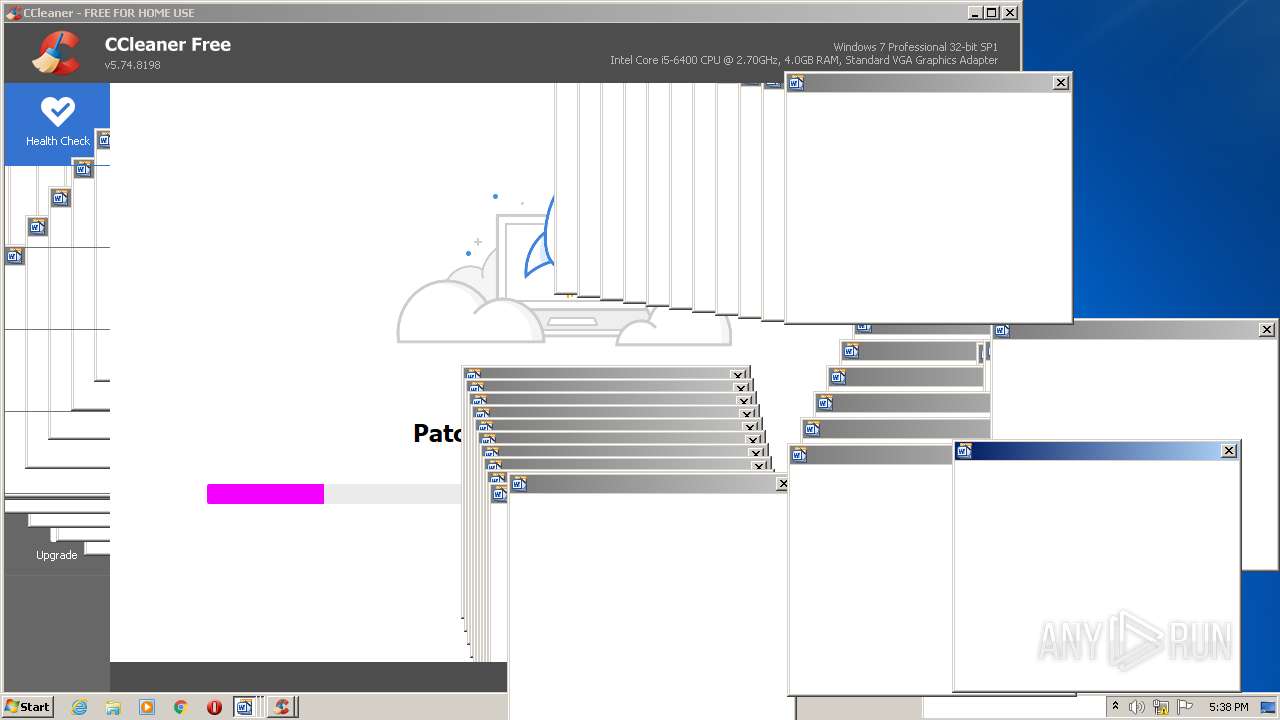Screen dimensions: 1280x720
Task: Click the 5:38 PM clock
Action: coord(1228,707)
